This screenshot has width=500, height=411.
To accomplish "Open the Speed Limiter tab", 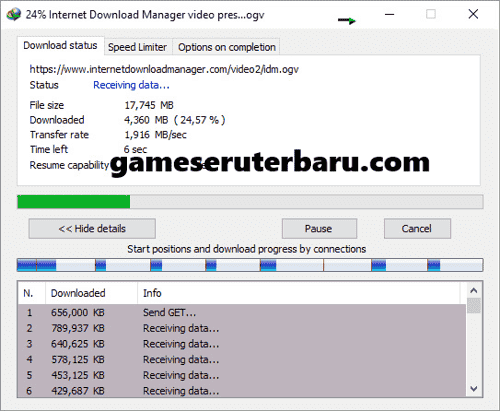I will pos(137,47).
